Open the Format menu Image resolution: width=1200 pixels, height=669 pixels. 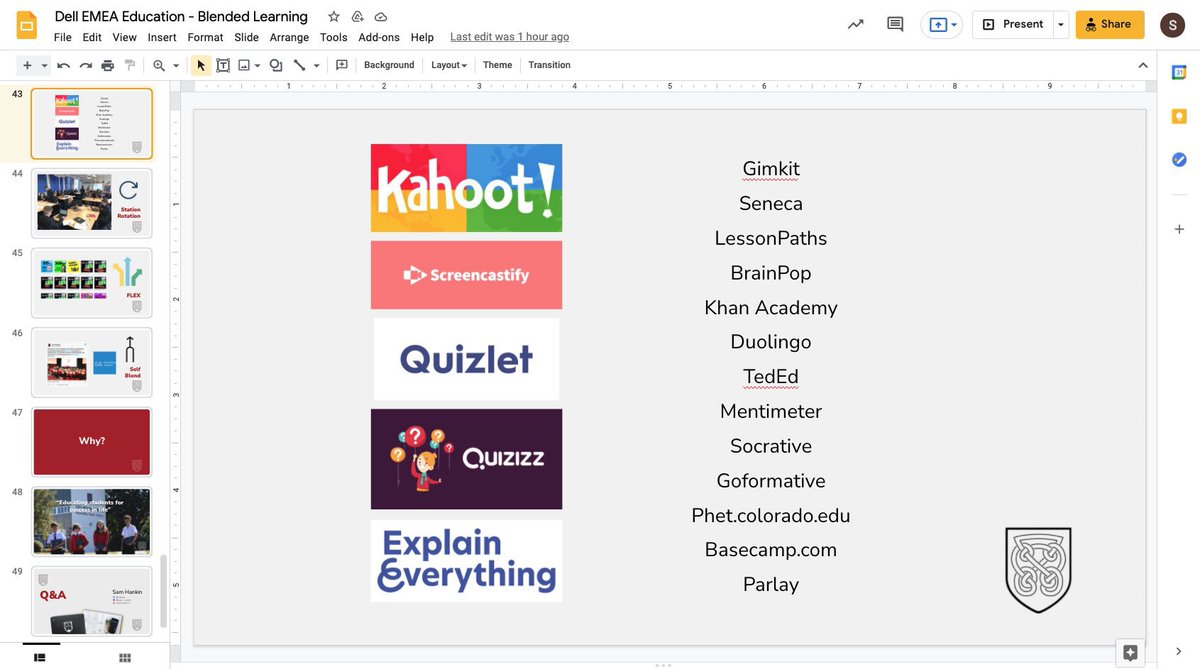[x=205, y=37]
